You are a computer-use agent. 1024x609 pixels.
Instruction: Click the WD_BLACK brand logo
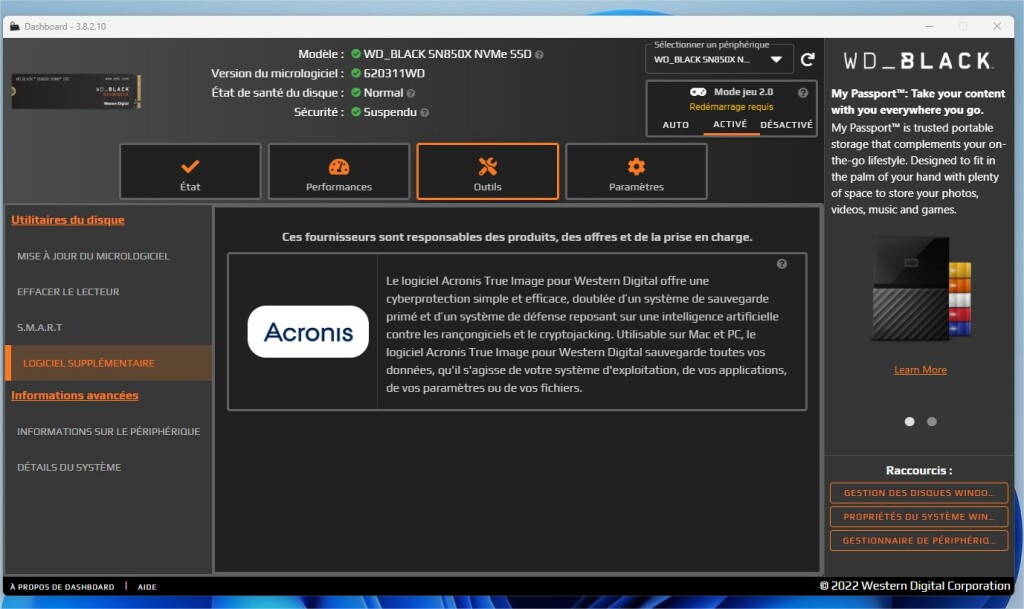918,61
